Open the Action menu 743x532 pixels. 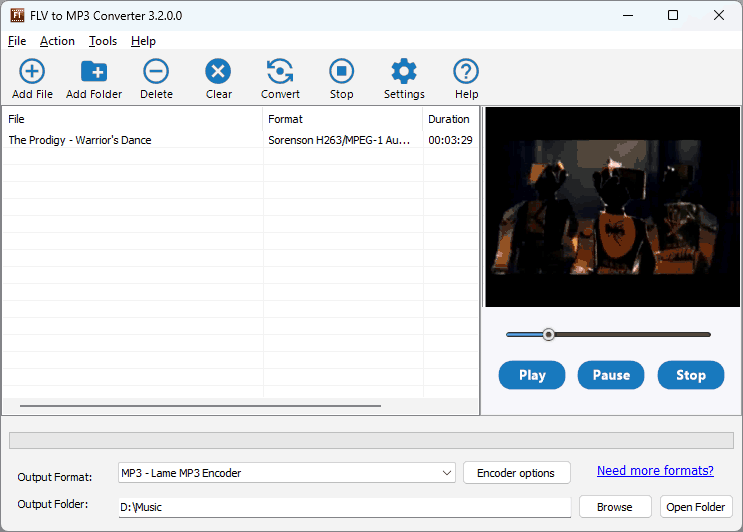57,41
